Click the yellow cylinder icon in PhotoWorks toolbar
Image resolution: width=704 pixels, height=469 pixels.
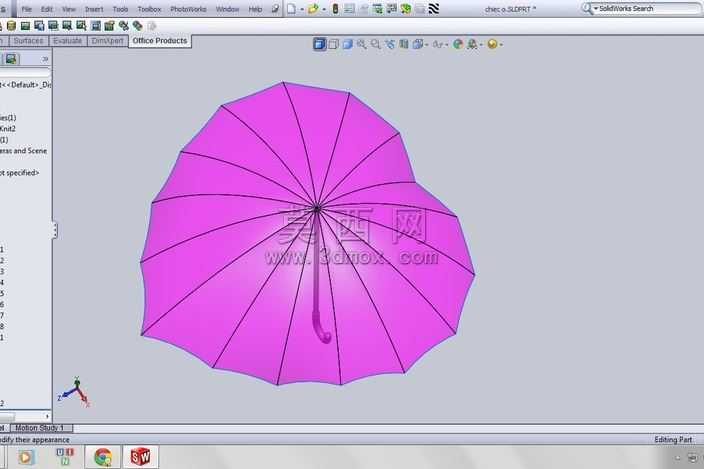pos(11,26)
